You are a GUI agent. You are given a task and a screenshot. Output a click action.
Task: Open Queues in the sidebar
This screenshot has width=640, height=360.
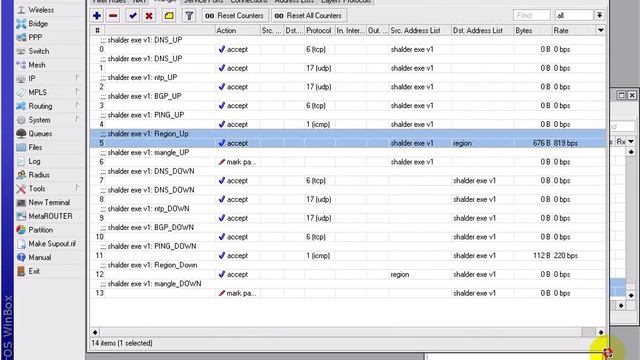(x=40, y=133)
